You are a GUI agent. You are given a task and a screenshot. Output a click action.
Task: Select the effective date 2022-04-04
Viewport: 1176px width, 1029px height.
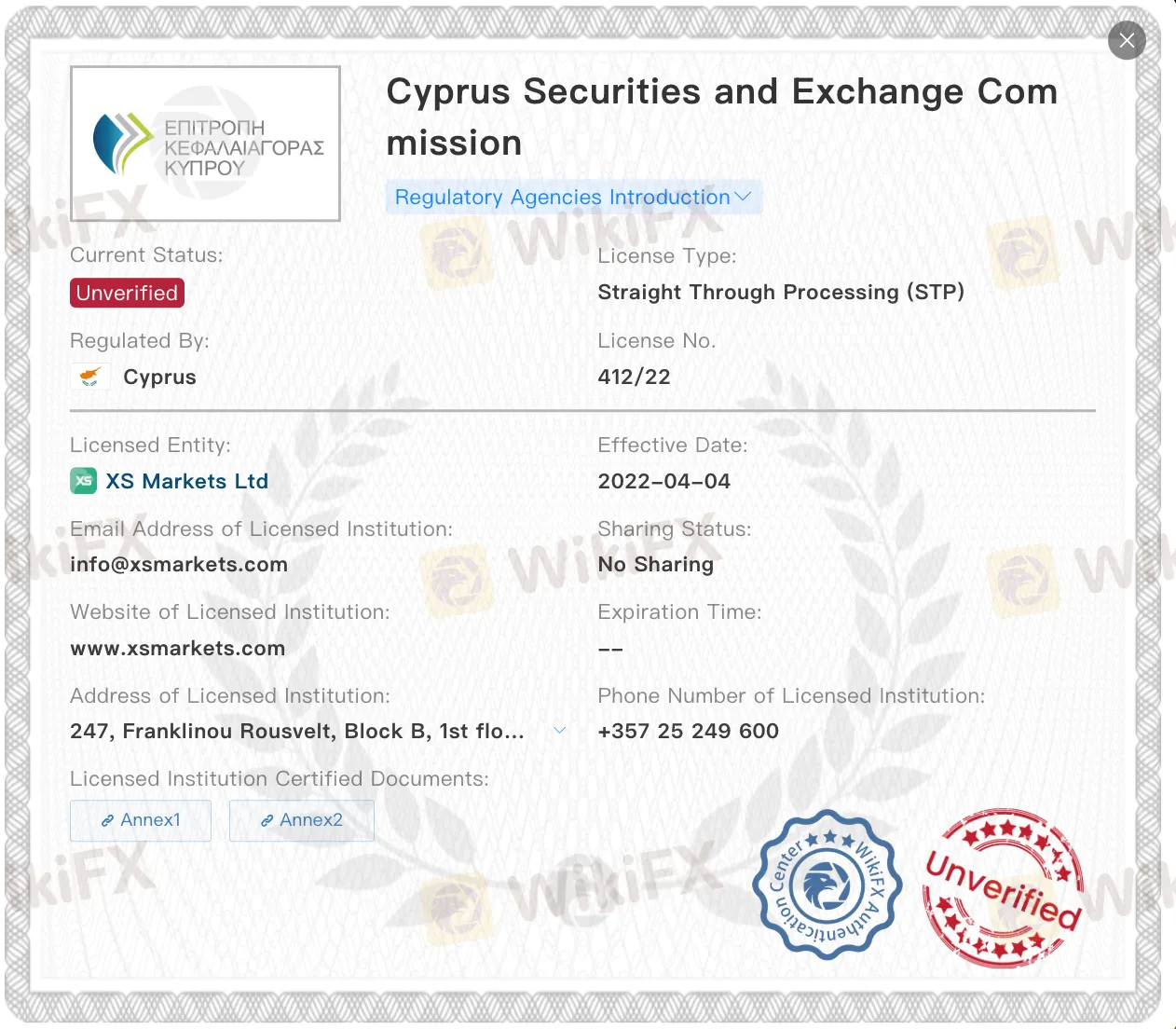coord(664,481)
